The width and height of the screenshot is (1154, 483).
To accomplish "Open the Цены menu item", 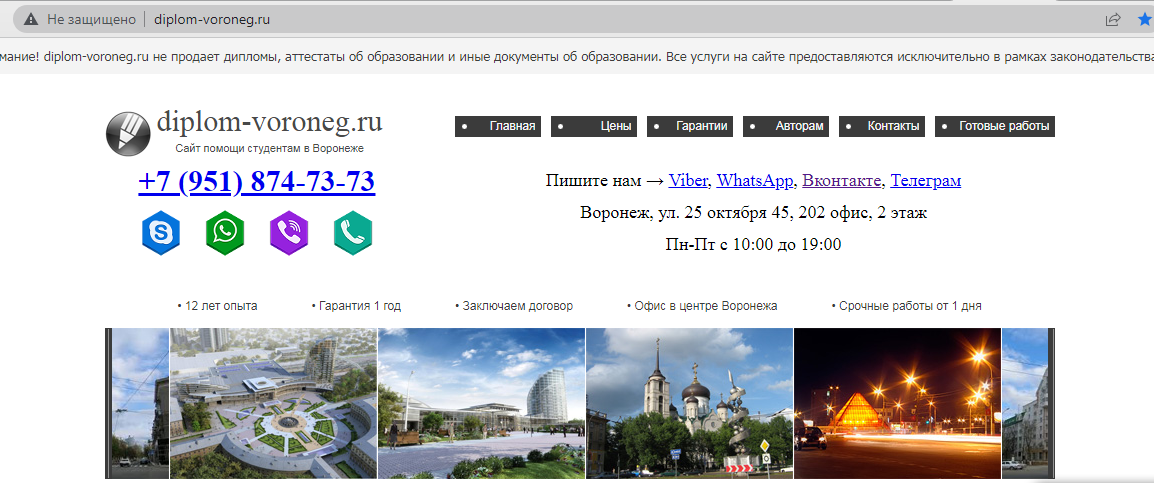I will 594,126.
